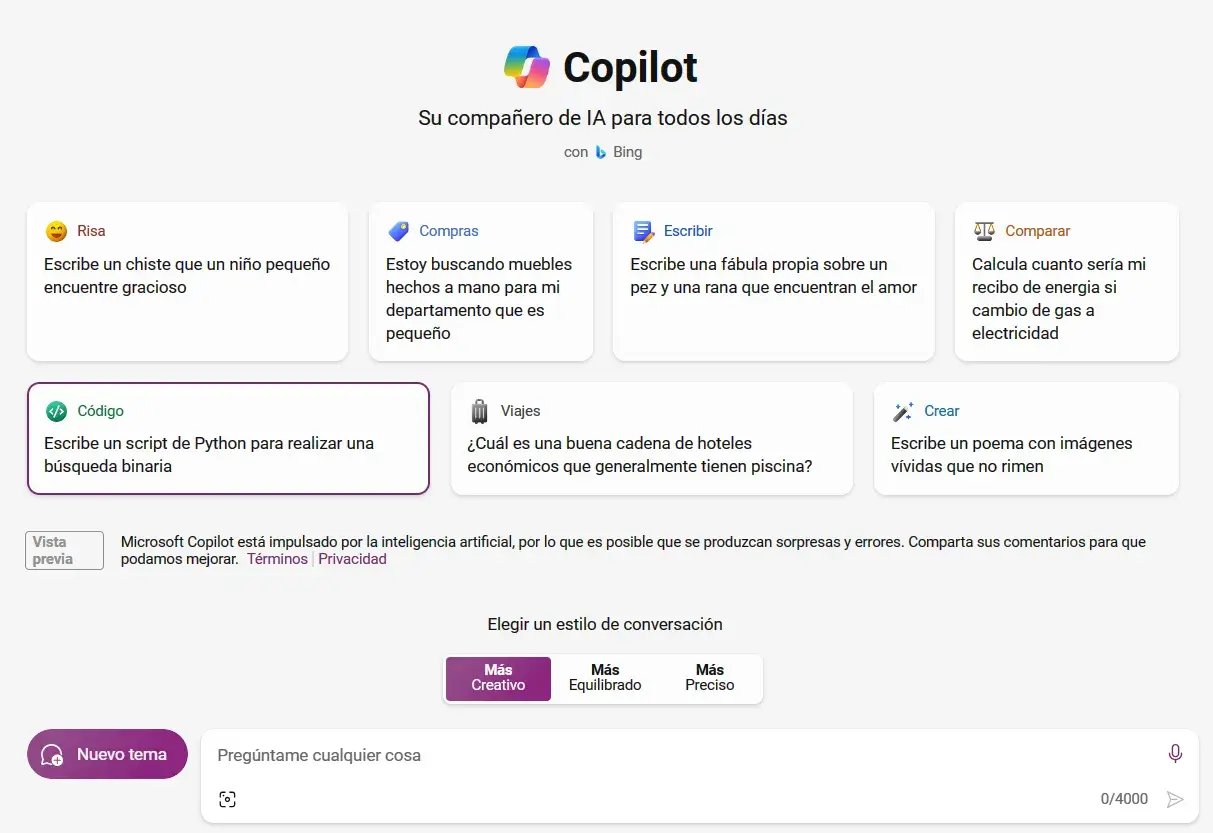The height and width of the screenshot is (833, 1213).
Task: Select the Más Creativo conversation style
Action: tap(498, 678)
